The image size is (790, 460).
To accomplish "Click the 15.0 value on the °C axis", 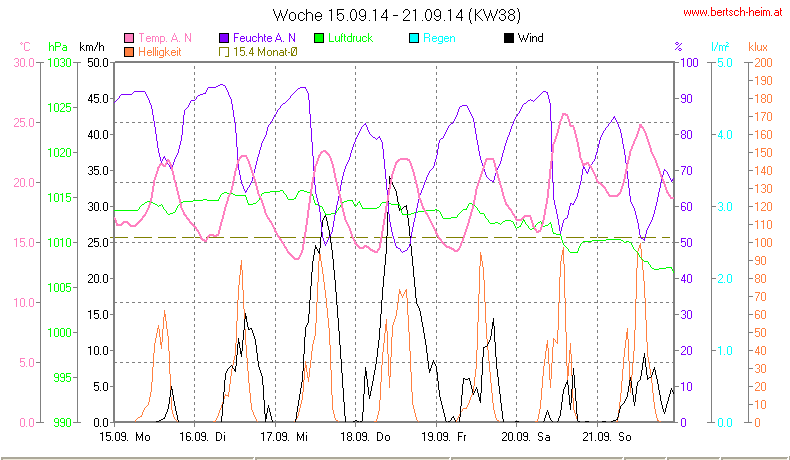I will [24, 242].
